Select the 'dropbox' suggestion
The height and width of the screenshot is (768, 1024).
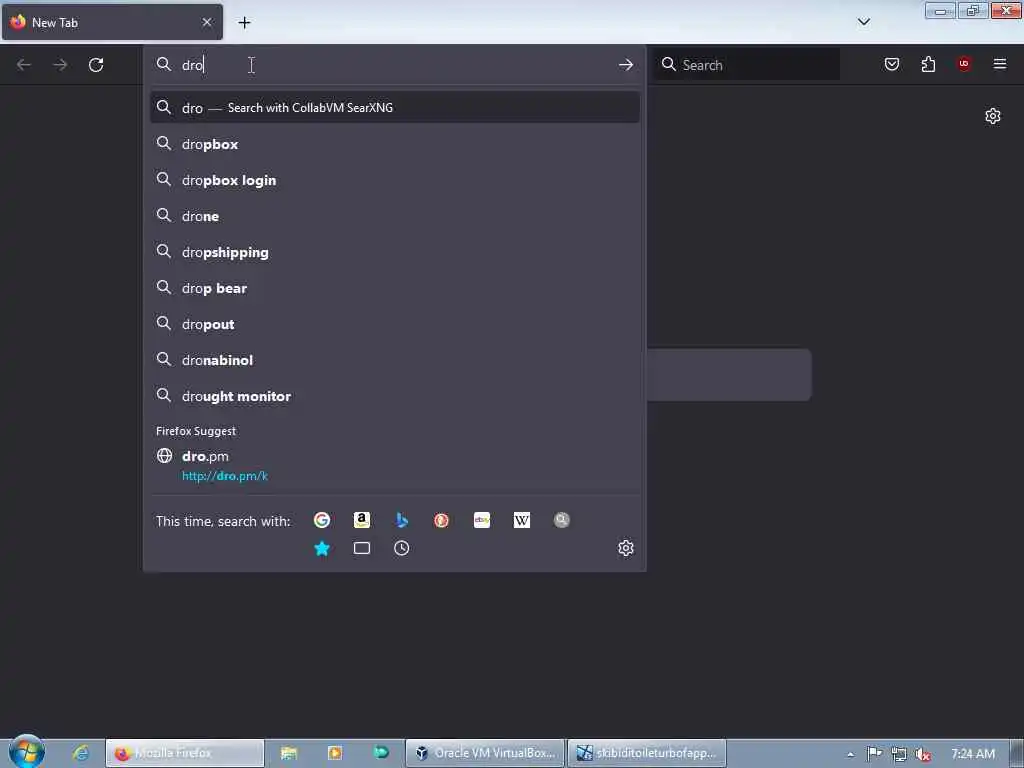coord(394,144)
